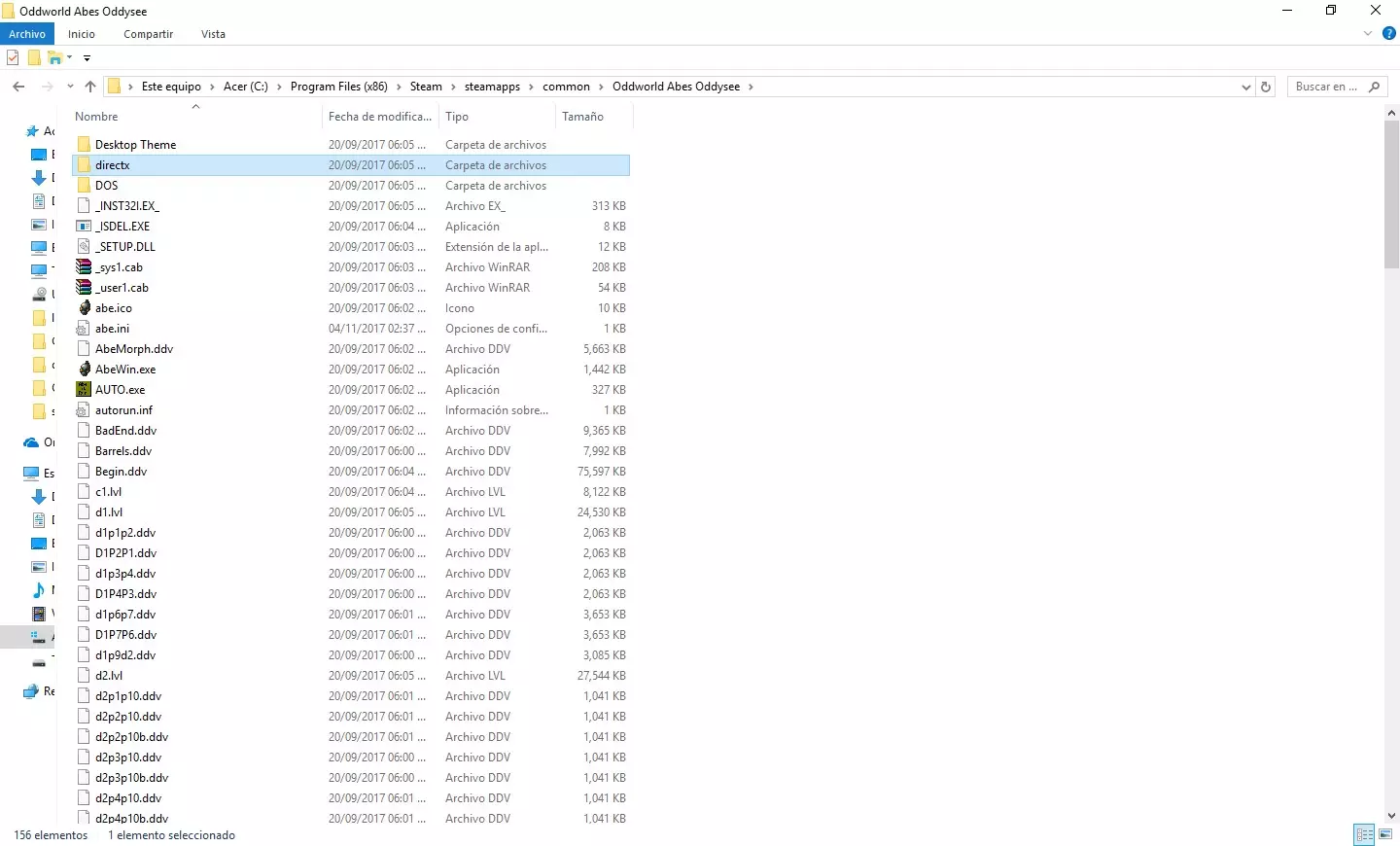Click the magnifier icon in the search box

pos(1374,87)
